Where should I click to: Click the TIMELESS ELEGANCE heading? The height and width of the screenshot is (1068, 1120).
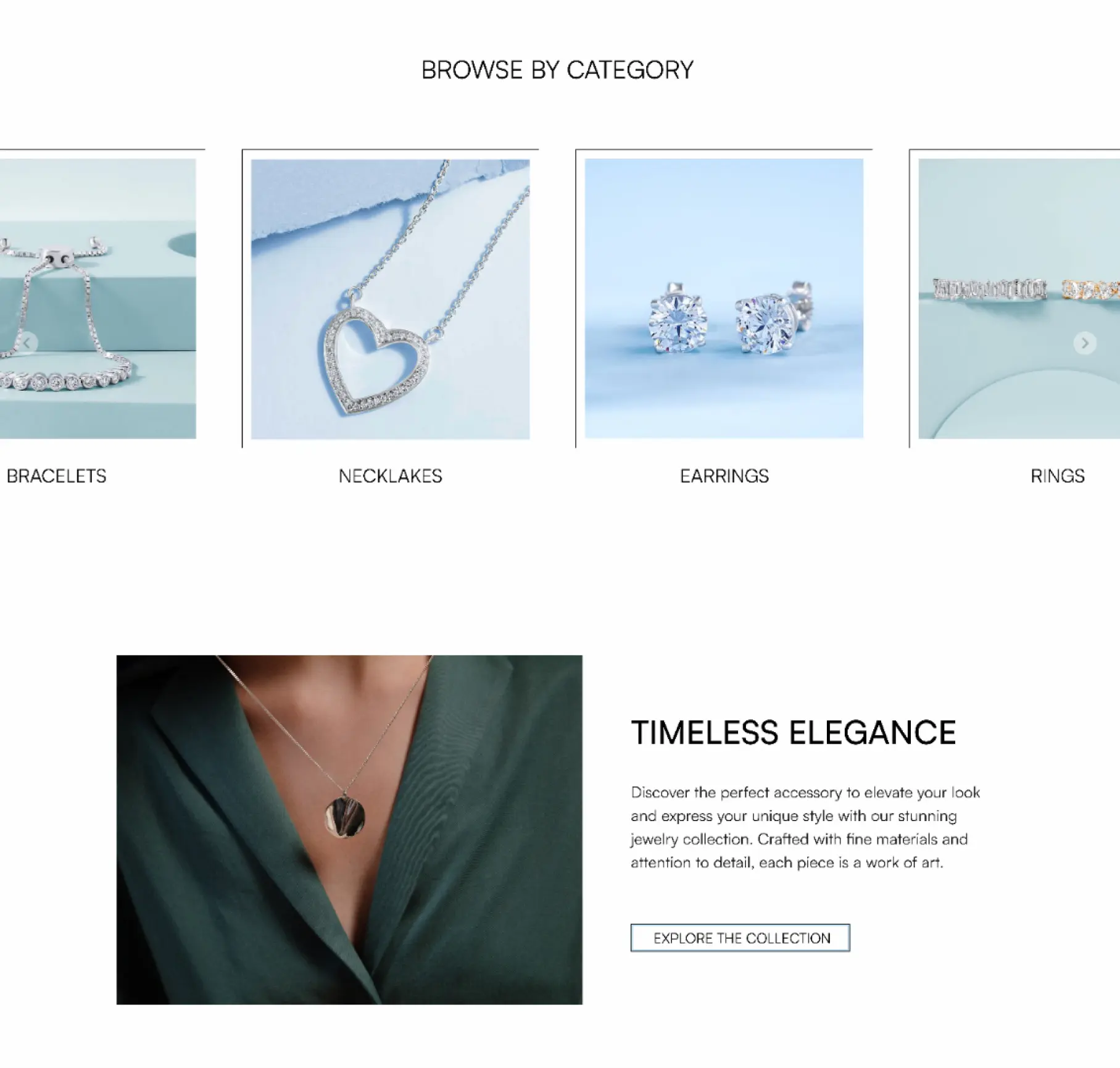(x=794, y=733)
